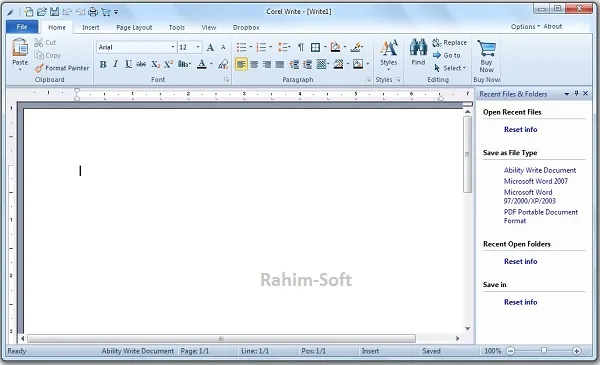Click the Replace icon

pos(437,42)
